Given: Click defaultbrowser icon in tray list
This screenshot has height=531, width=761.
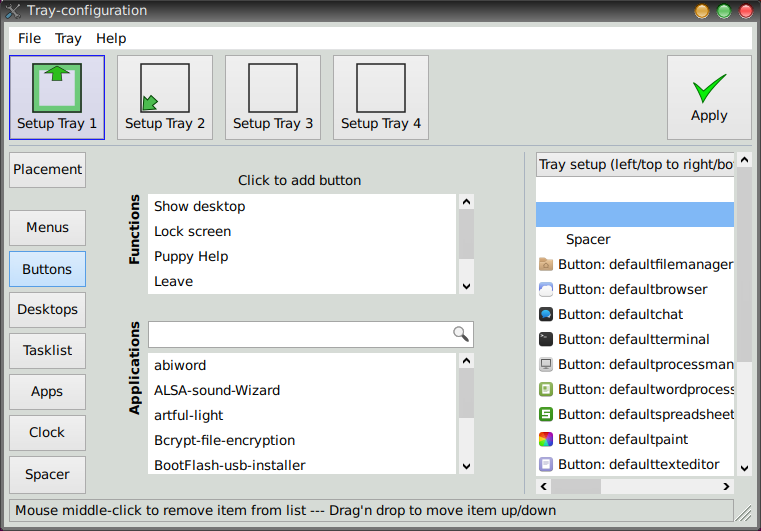Looking at the screenshot, I should click(546, 289).
